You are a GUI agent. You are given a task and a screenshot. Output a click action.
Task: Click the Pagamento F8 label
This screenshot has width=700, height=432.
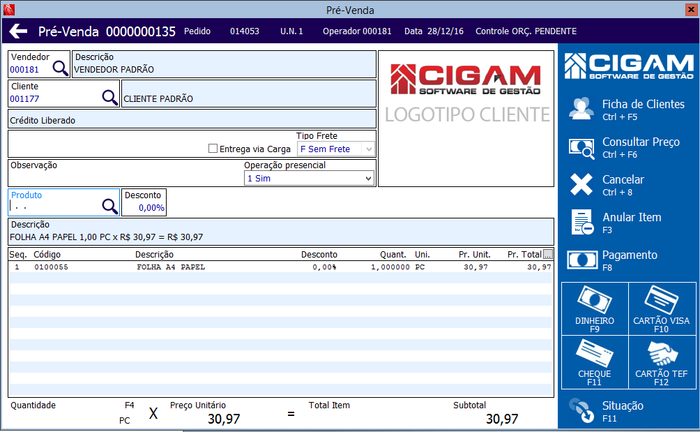(x=630, y=261)
